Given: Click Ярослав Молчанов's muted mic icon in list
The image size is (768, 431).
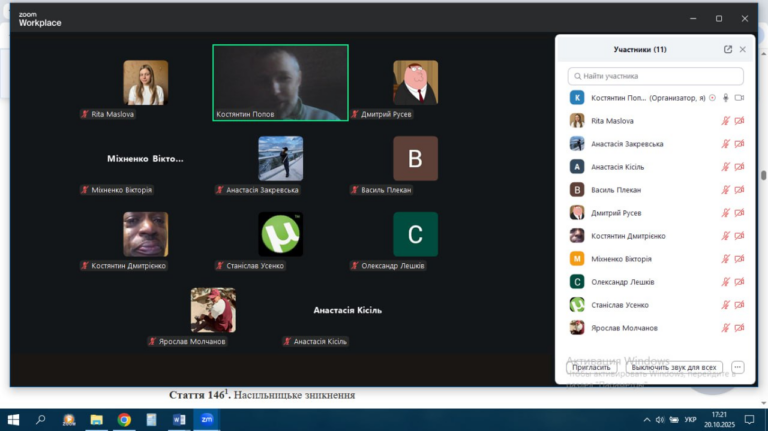Looking at the screenshot, I should [x=726, y=328].
